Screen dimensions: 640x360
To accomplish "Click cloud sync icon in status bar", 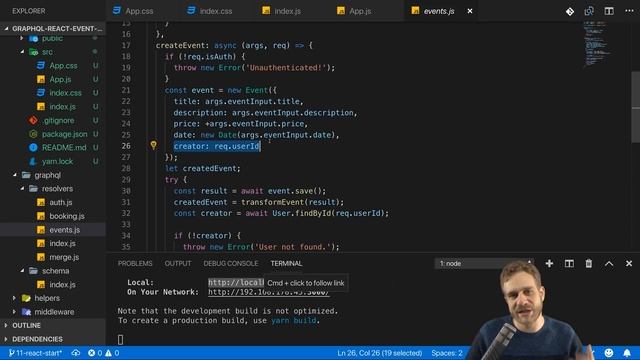I will [x=76, y=353].
